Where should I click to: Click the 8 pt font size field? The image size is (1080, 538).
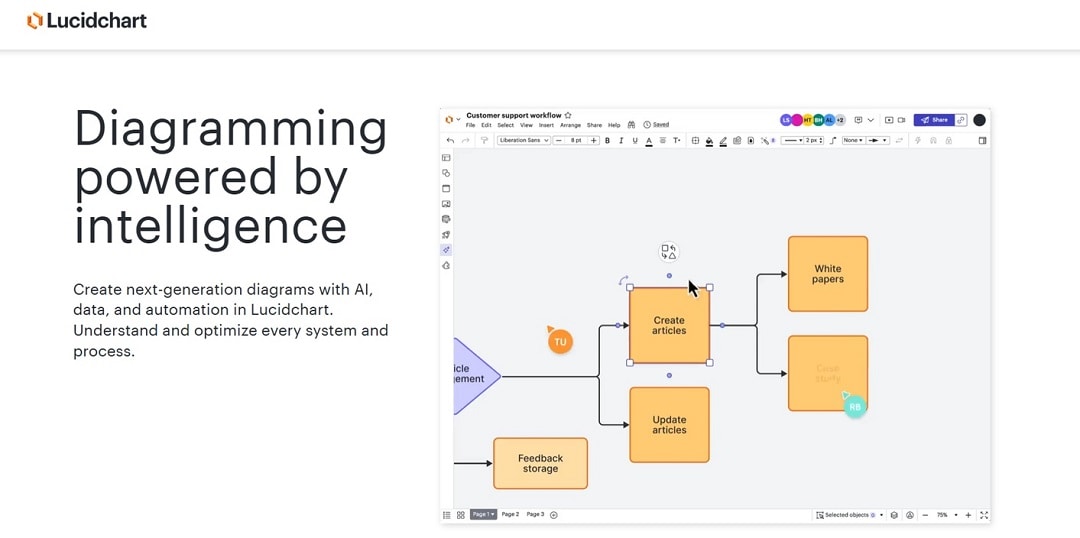pos(576,141)
